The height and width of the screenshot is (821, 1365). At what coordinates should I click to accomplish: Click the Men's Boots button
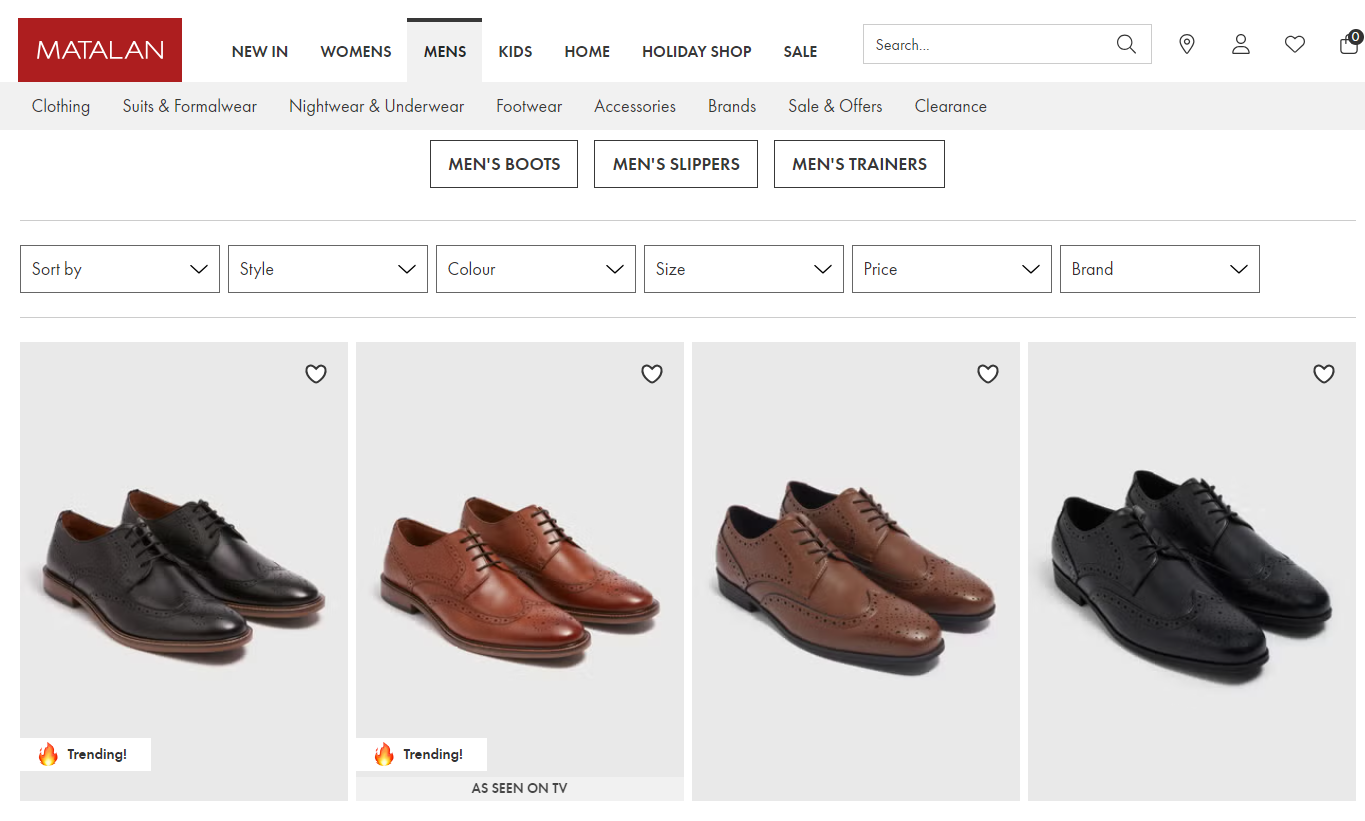coord(504,164)
